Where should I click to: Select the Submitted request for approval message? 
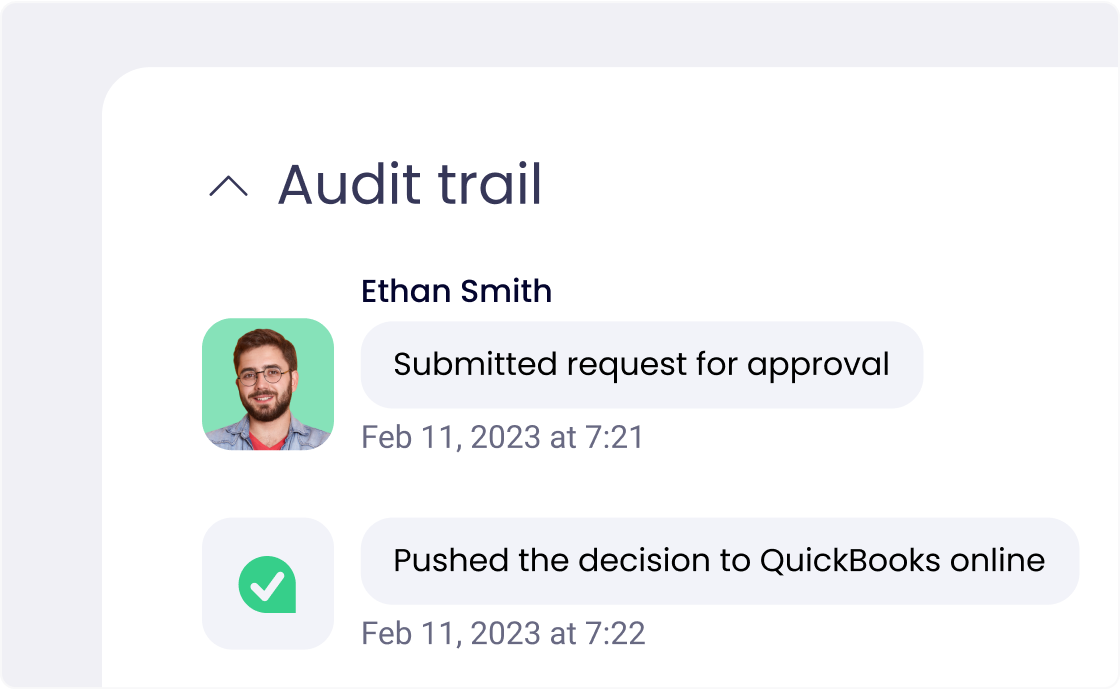[x=641, y=364]
